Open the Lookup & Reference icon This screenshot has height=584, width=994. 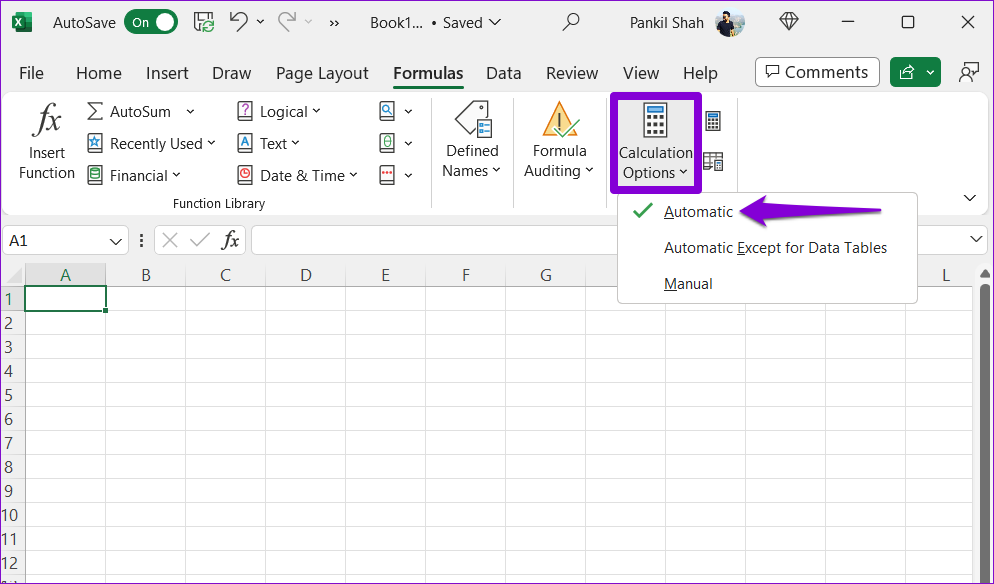pyautogui.click(x=385, y=111)
